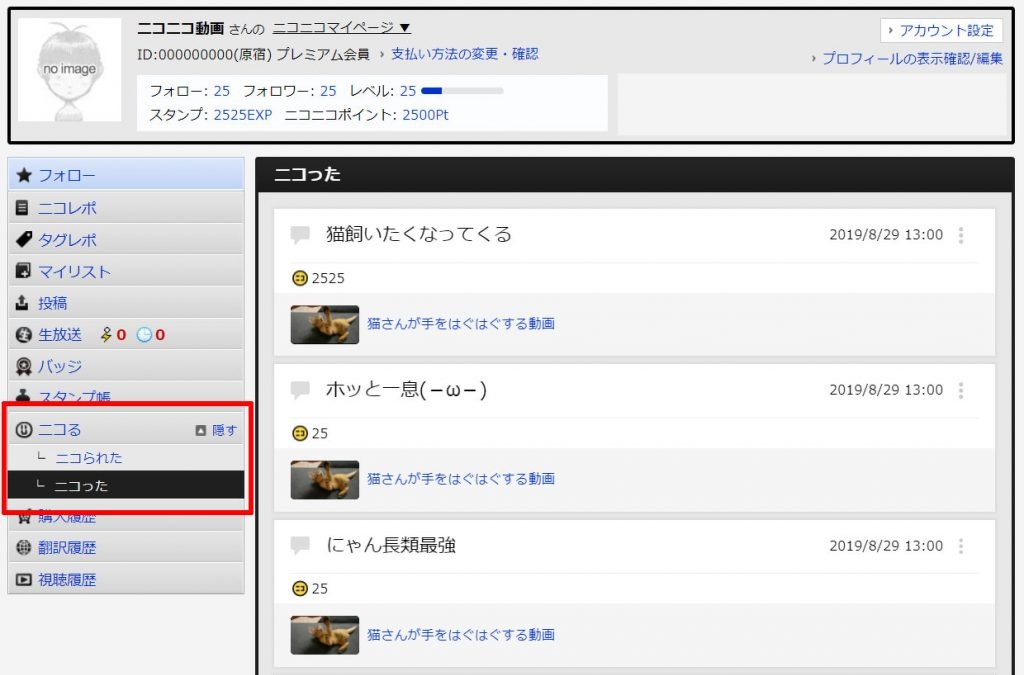Image resolution: width=1024 pixels, height=675 pixels.
Task: Open the ニコる menu link
Action: [59, 430]
